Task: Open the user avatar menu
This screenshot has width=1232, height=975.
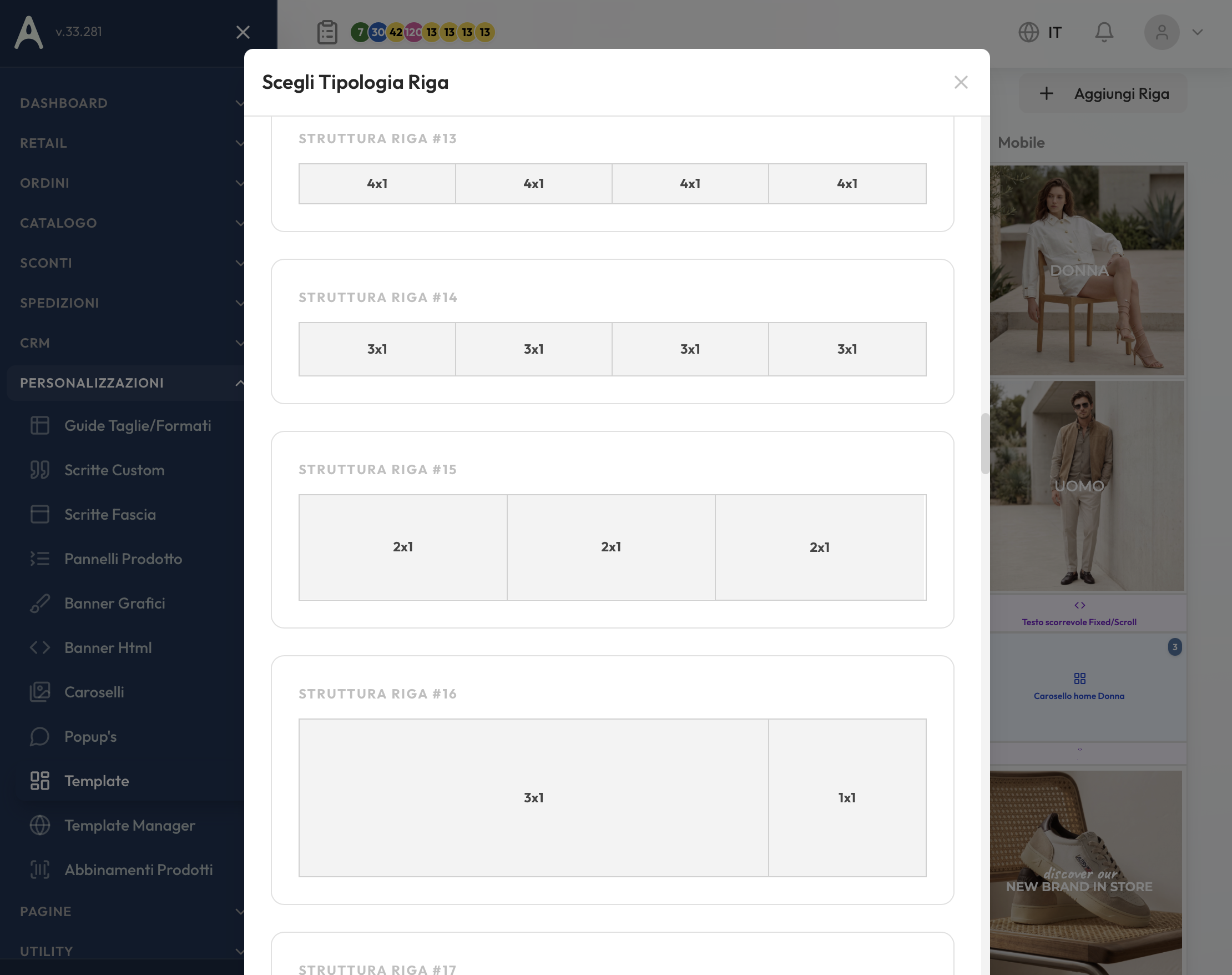Action: pos(1162,32)
